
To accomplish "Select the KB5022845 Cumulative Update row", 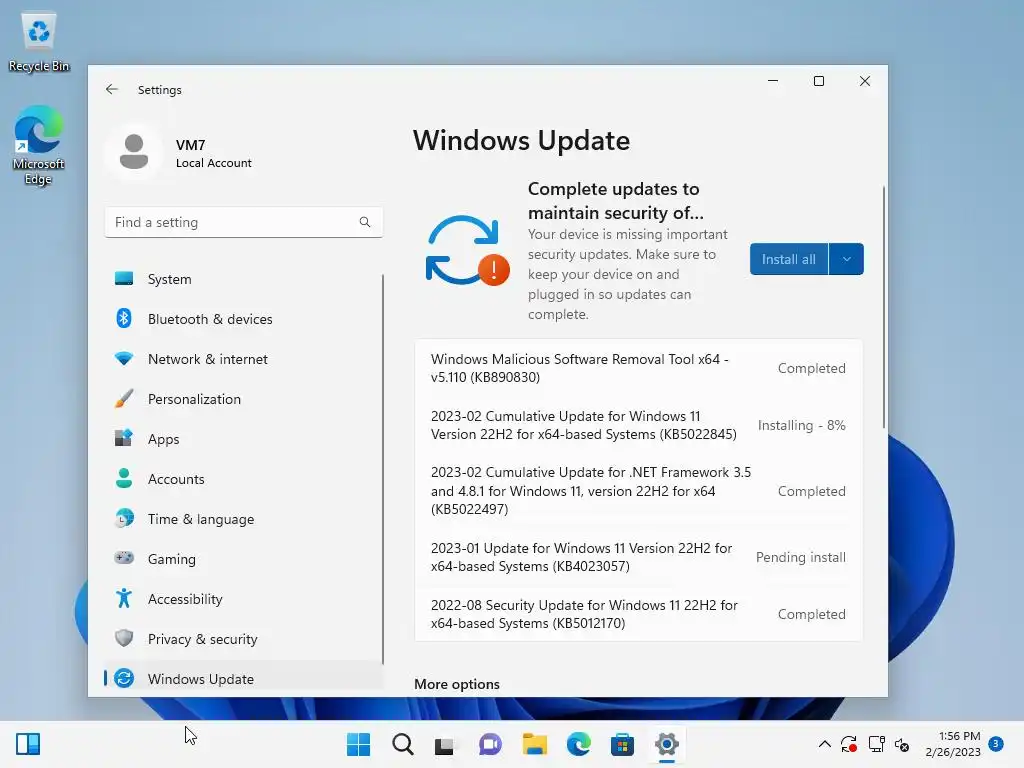I will (639, 425).
